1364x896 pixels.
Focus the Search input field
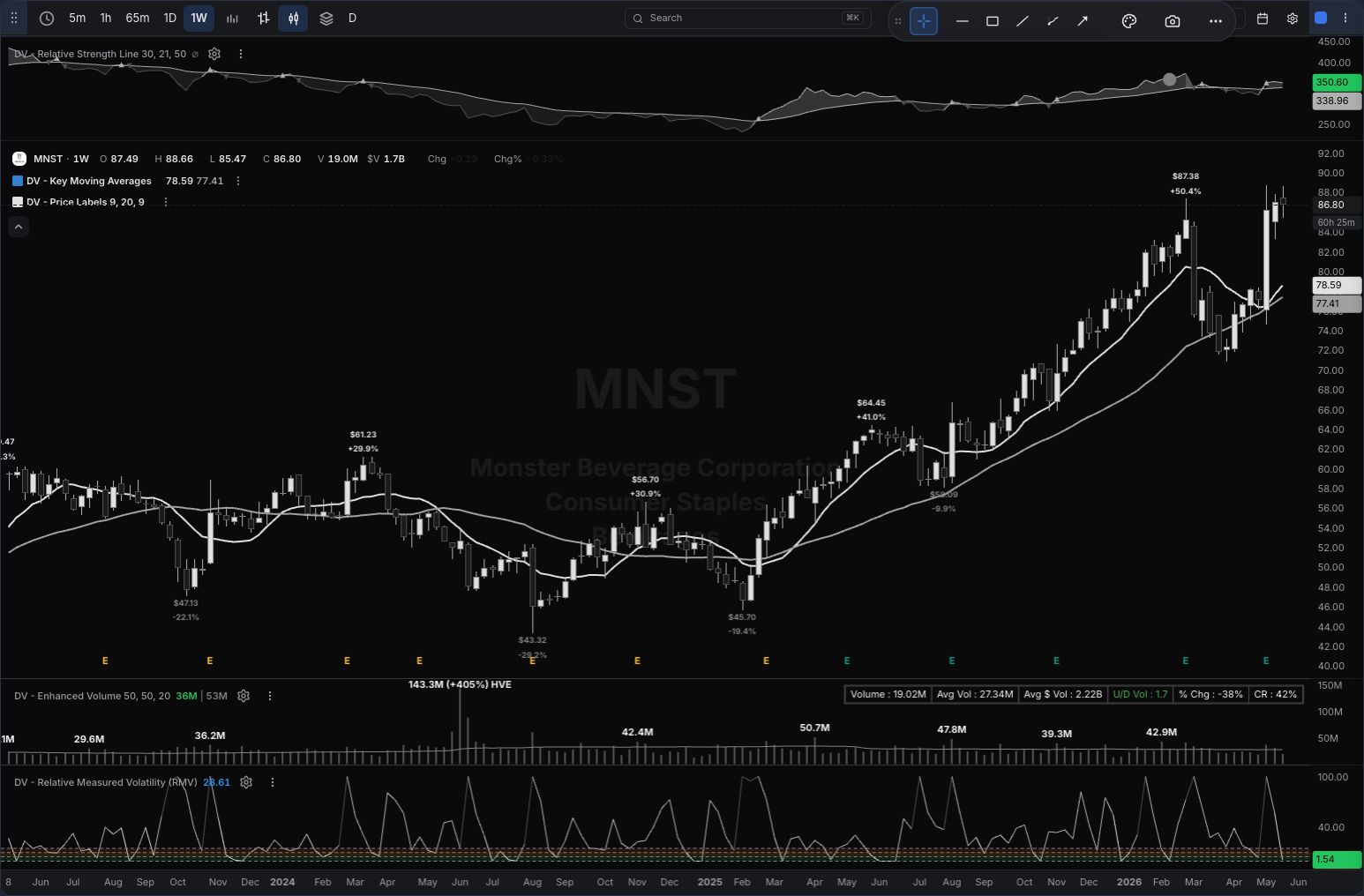747,18
